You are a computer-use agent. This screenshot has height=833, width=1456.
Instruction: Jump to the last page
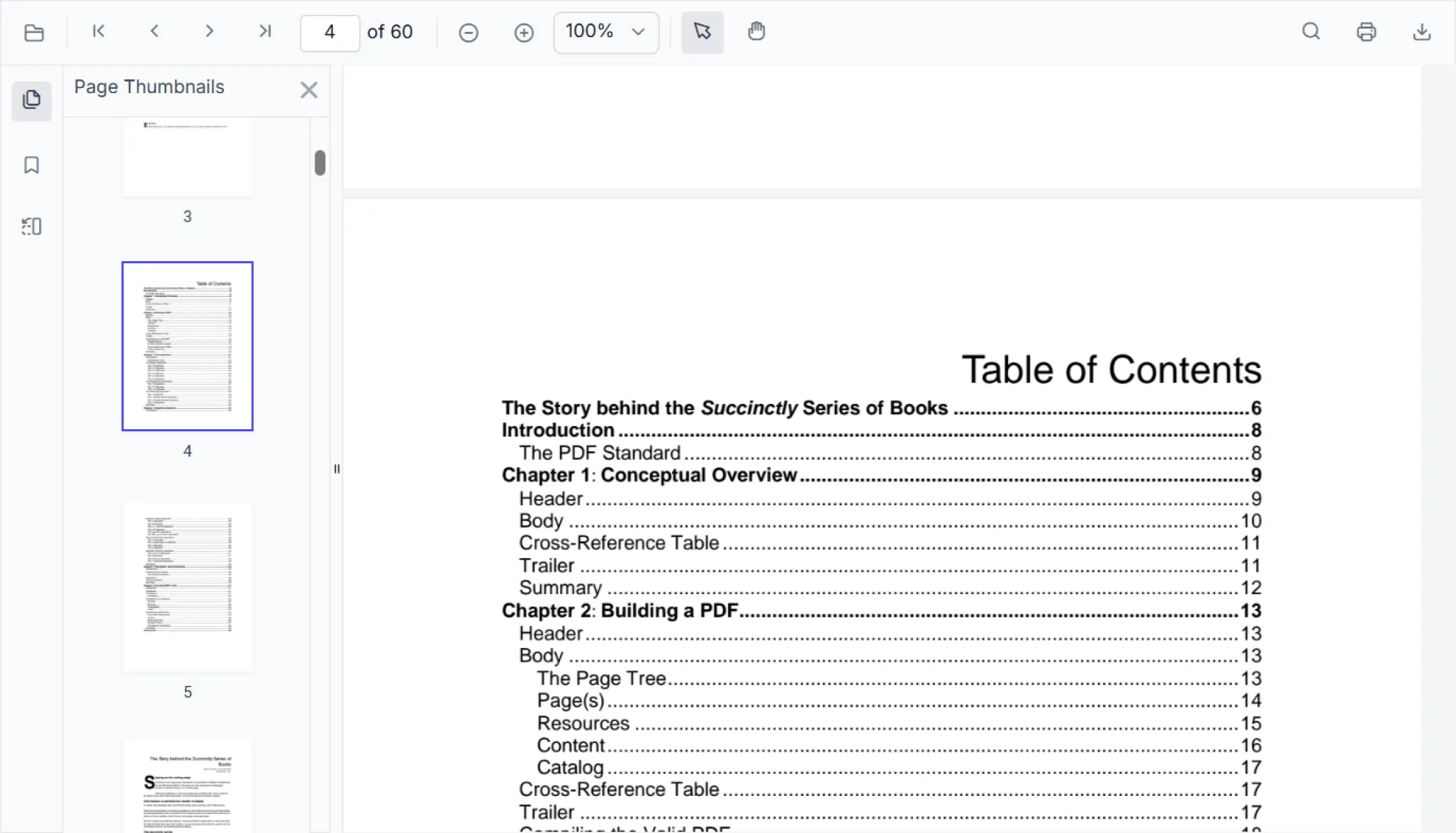(264, 31)
